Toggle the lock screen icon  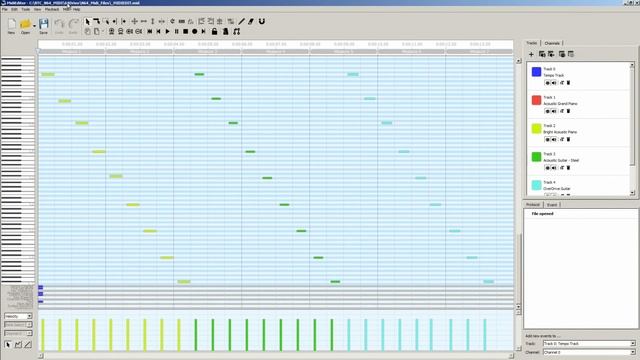214,31
